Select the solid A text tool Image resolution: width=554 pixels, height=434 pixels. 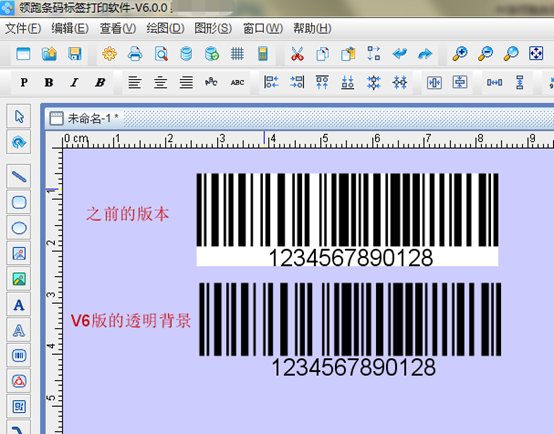click(x=19, y=305)
